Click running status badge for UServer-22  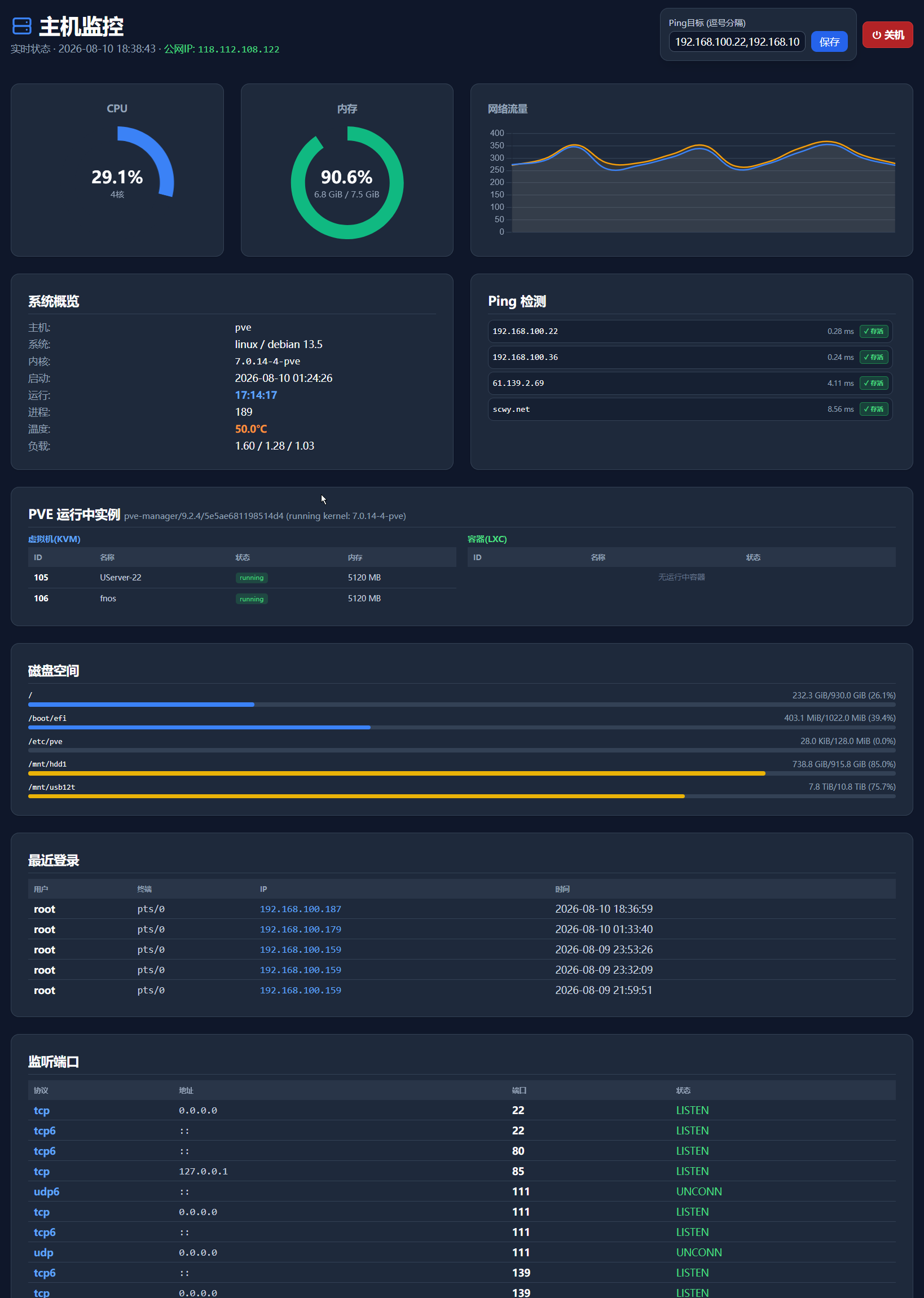(x=252, y=577)
